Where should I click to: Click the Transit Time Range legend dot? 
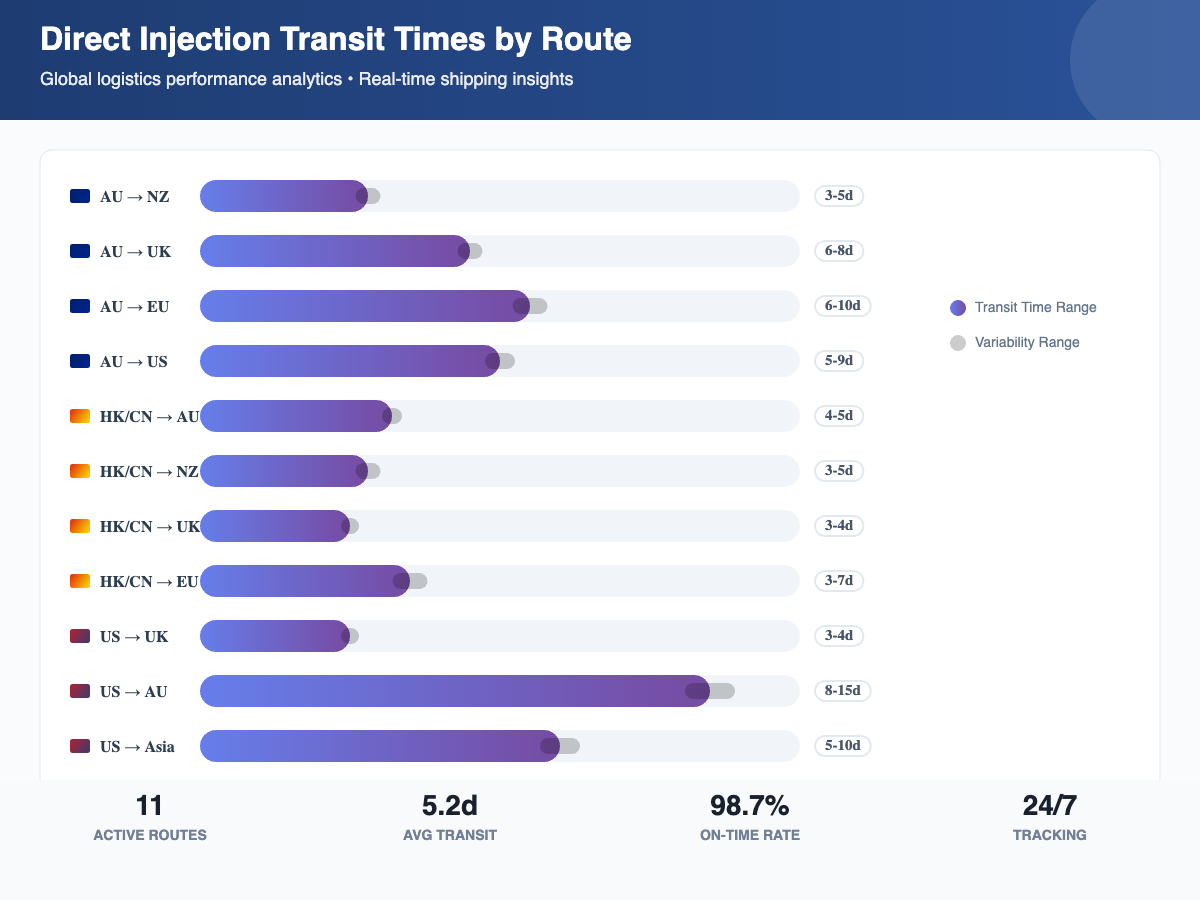(958, 308)
